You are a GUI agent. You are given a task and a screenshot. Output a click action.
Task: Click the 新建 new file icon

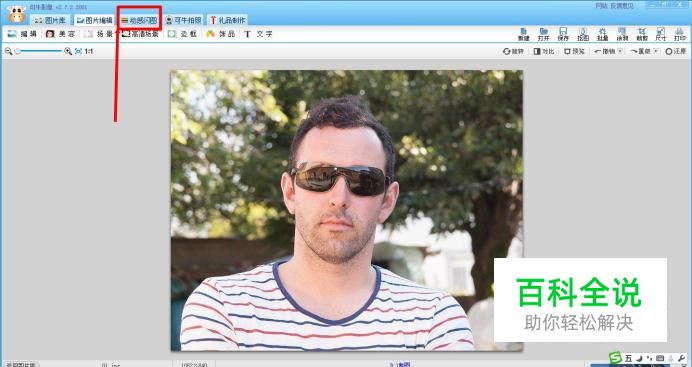click(523, 34)
